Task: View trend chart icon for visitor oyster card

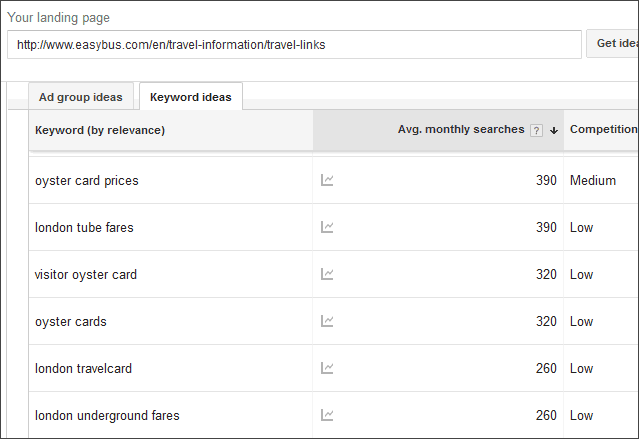Action: tap(327, 274)
